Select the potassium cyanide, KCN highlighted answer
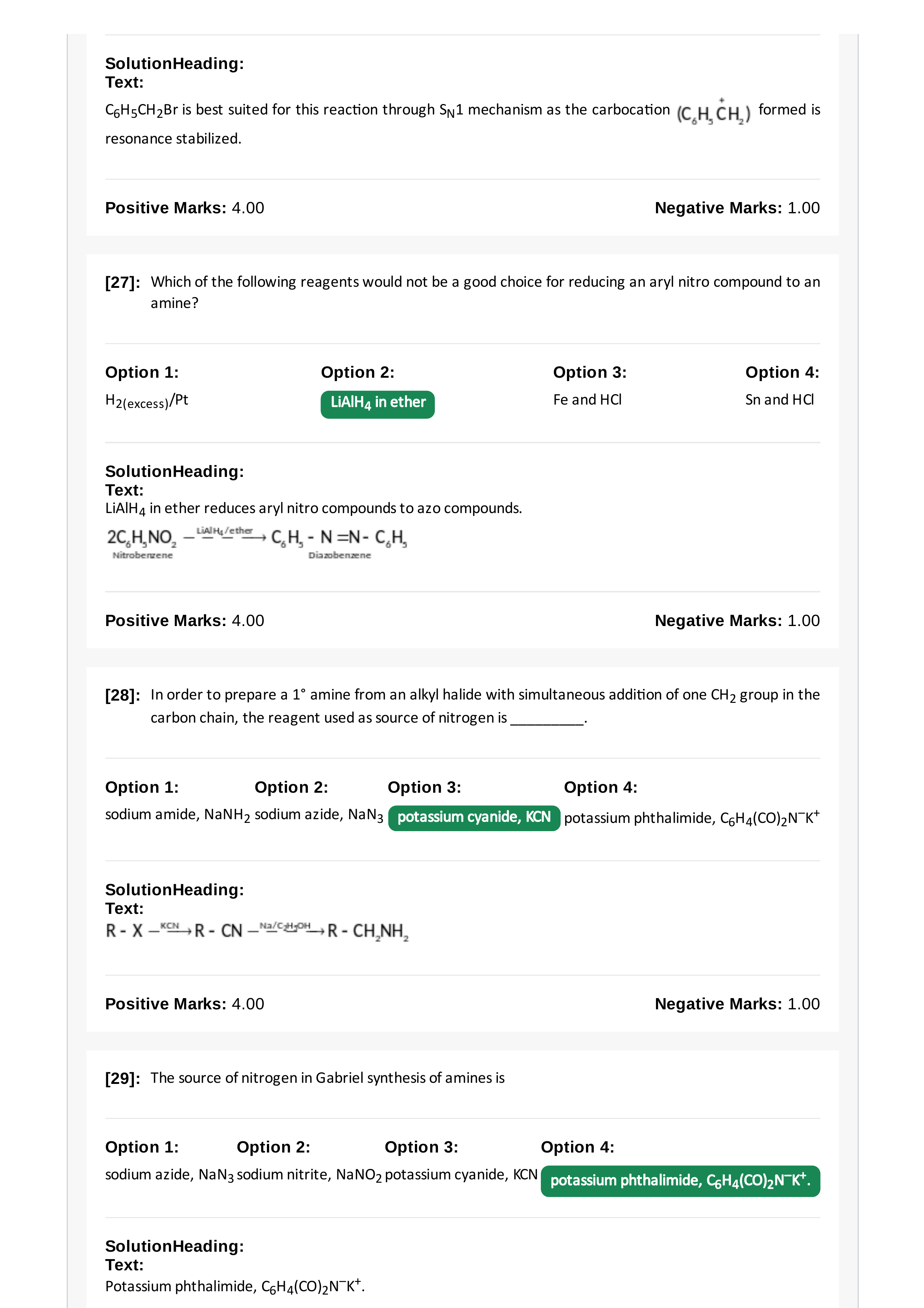Screen dimensions: 924x1308 coord(474,817)
